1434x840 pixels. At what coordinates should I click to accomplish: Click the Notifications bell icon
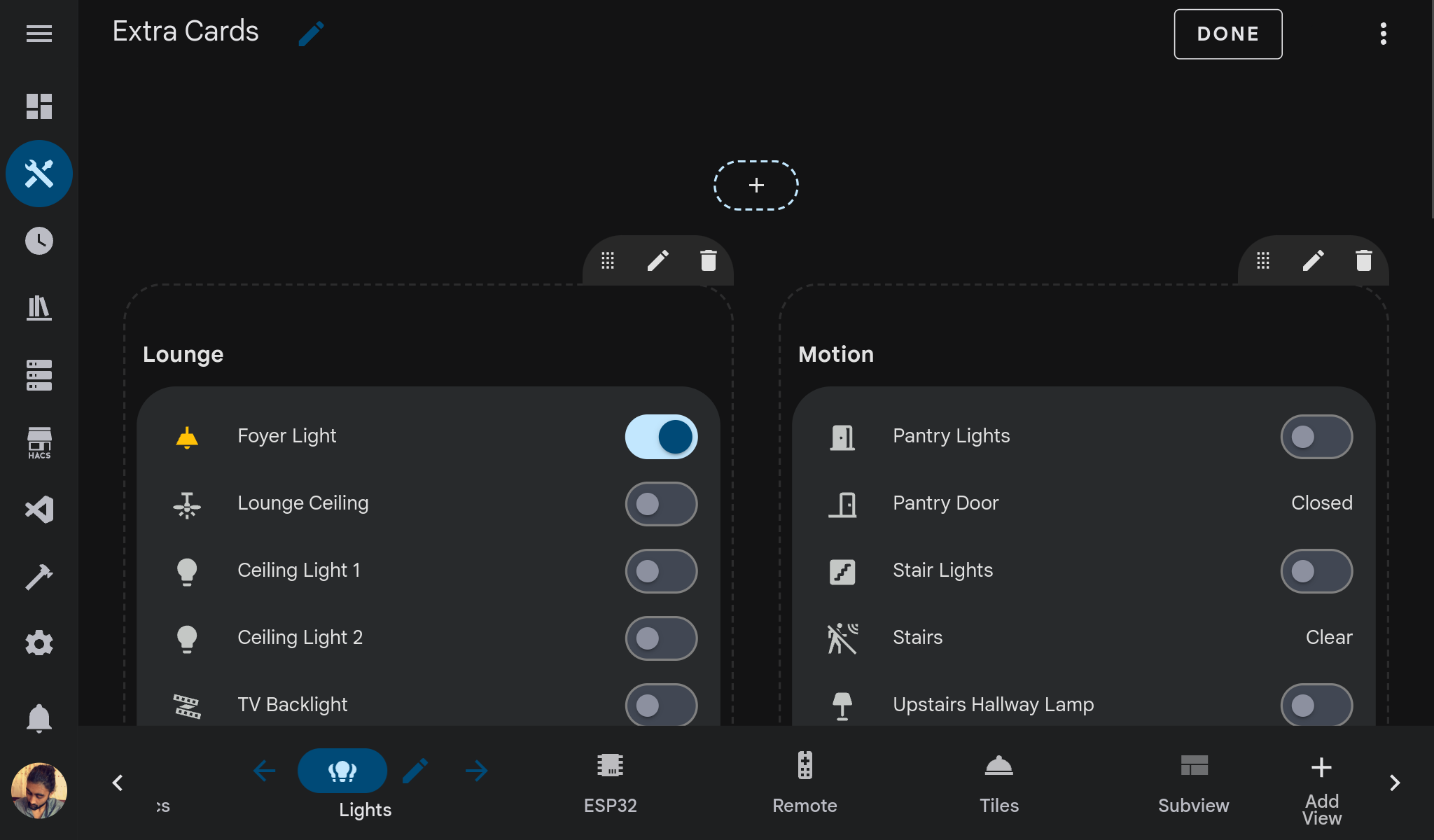tap(39, 718)
